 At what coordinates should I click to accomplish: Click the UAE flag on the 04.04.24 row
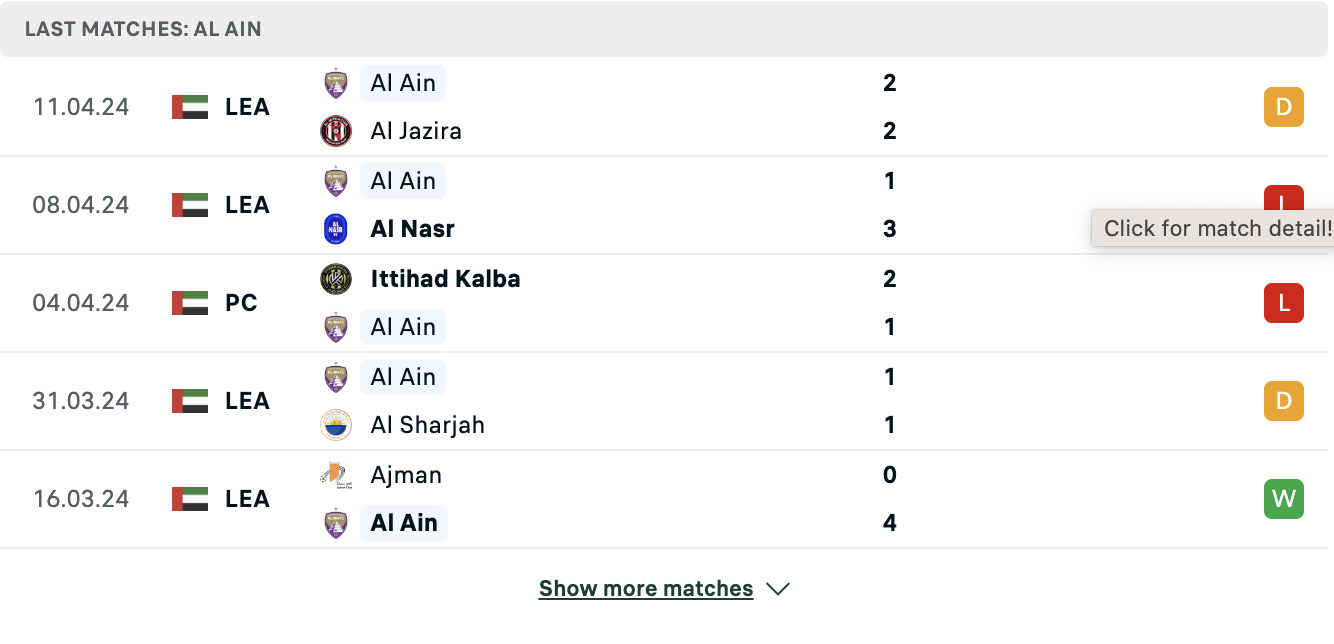click(x=190, y=303)
